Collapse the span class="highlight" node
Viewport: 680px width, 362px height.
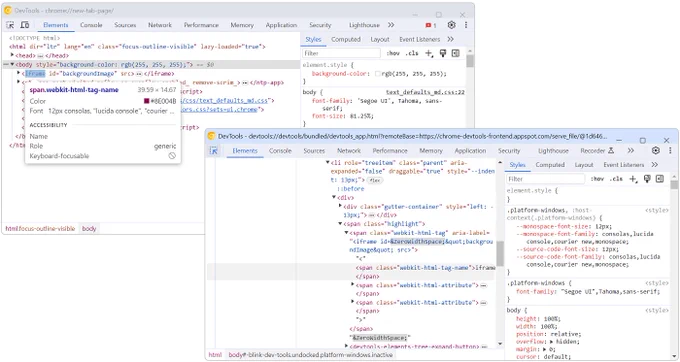pyautogui.click(x=340, y=224)
